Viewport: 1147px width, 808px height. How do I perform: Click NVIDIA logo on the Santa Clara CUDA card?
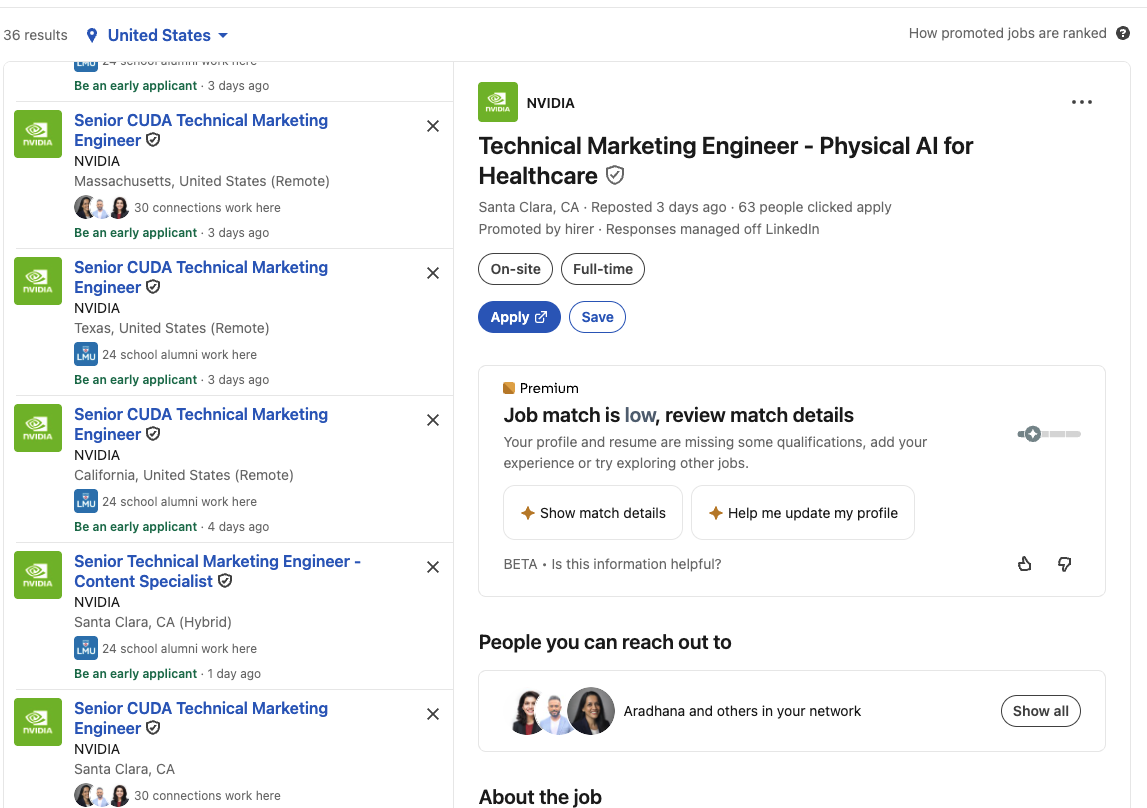click(38, 722)
